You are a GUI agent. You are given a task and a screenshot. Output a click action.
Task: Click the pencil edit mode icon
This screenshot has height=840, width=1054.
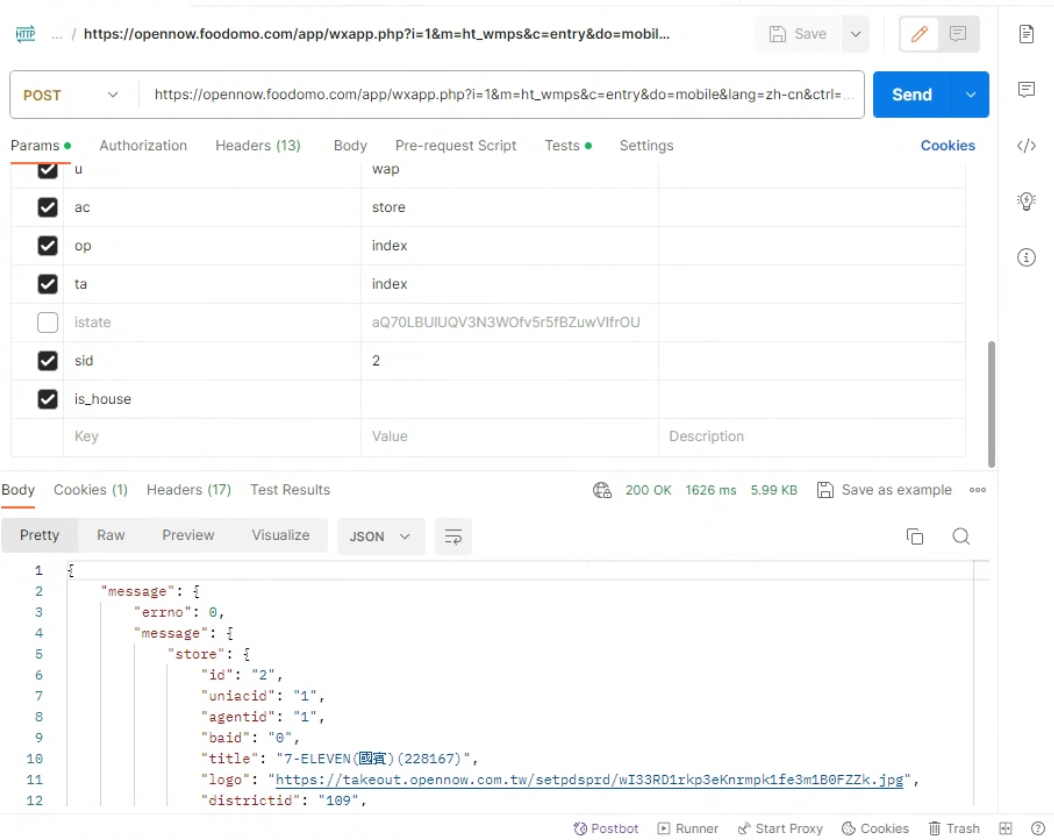[x=920, y=34]
